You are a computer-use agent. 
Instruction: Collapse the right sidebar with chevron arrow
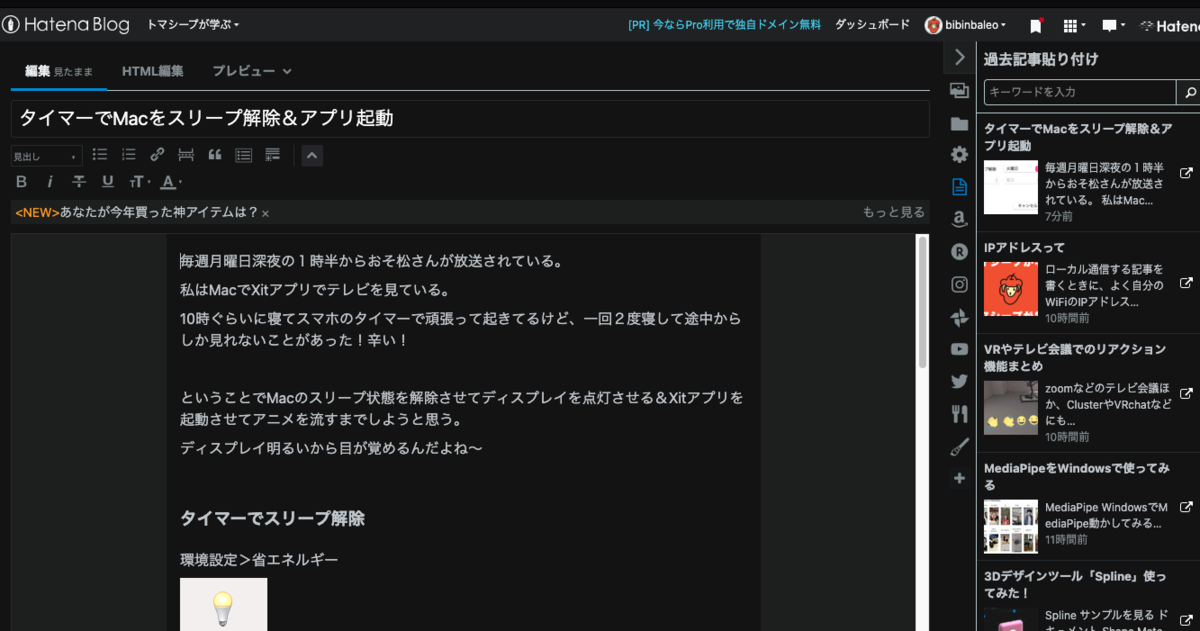[x=959, y=57]
